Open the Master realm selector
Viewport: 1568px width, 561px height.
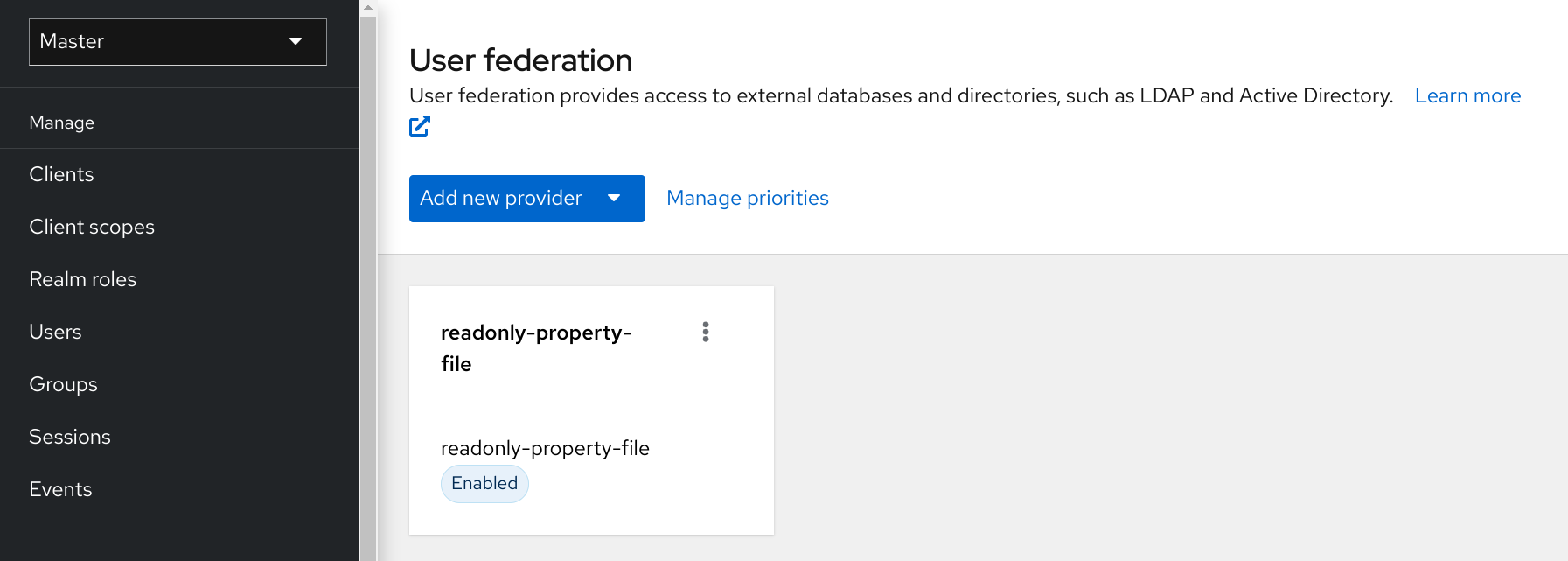178,41
